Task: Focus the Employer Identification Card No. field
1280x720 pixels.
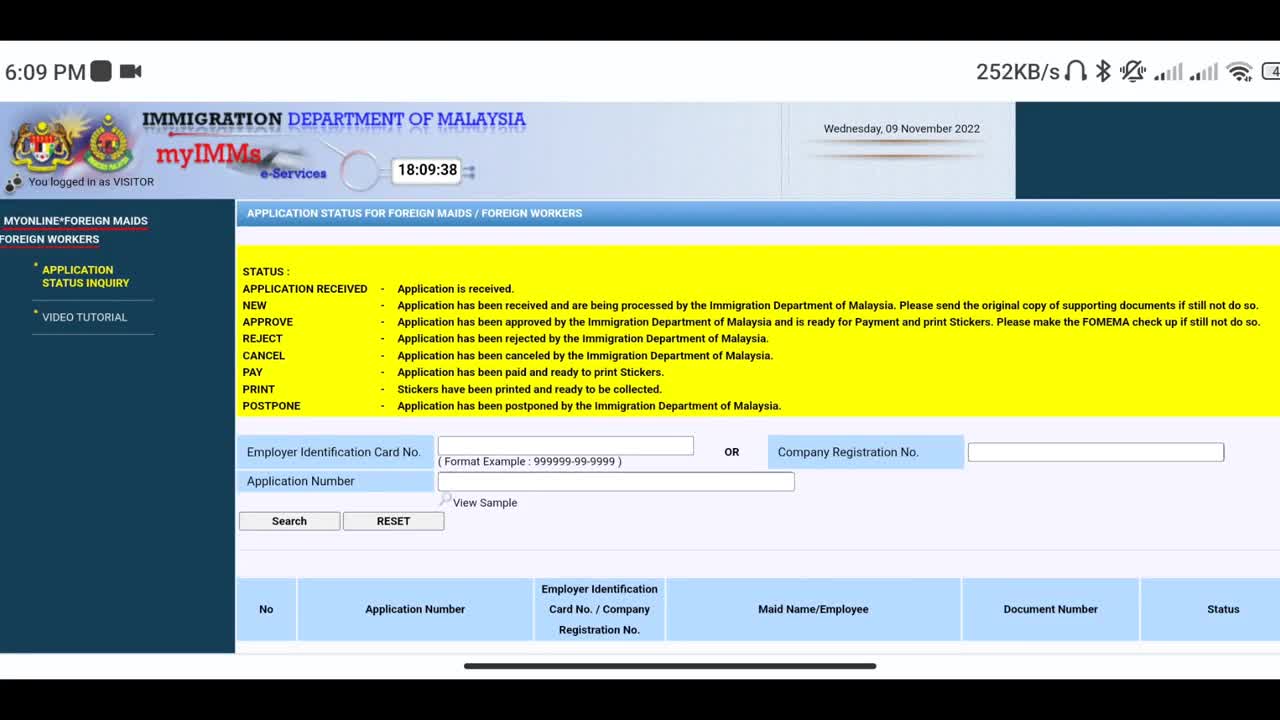Action: coord(566,445)
